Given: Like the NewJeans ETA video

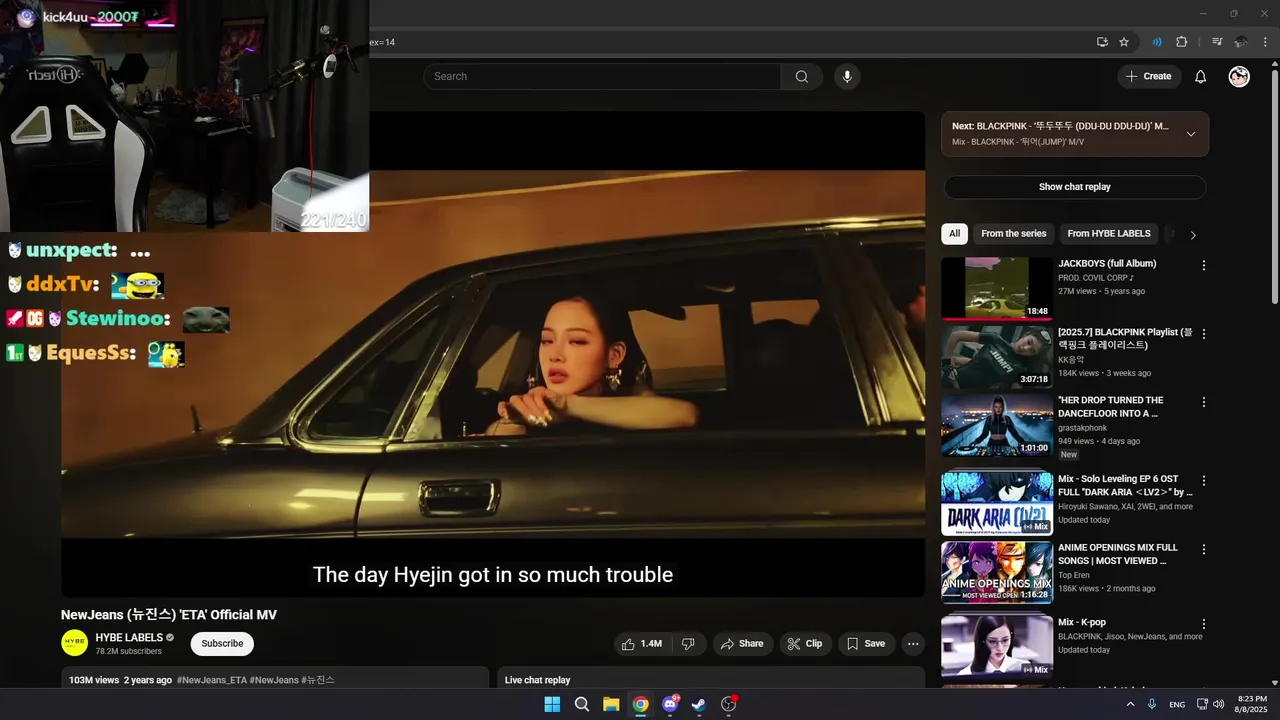Looking at the screenshot, I should coord(641,644).
